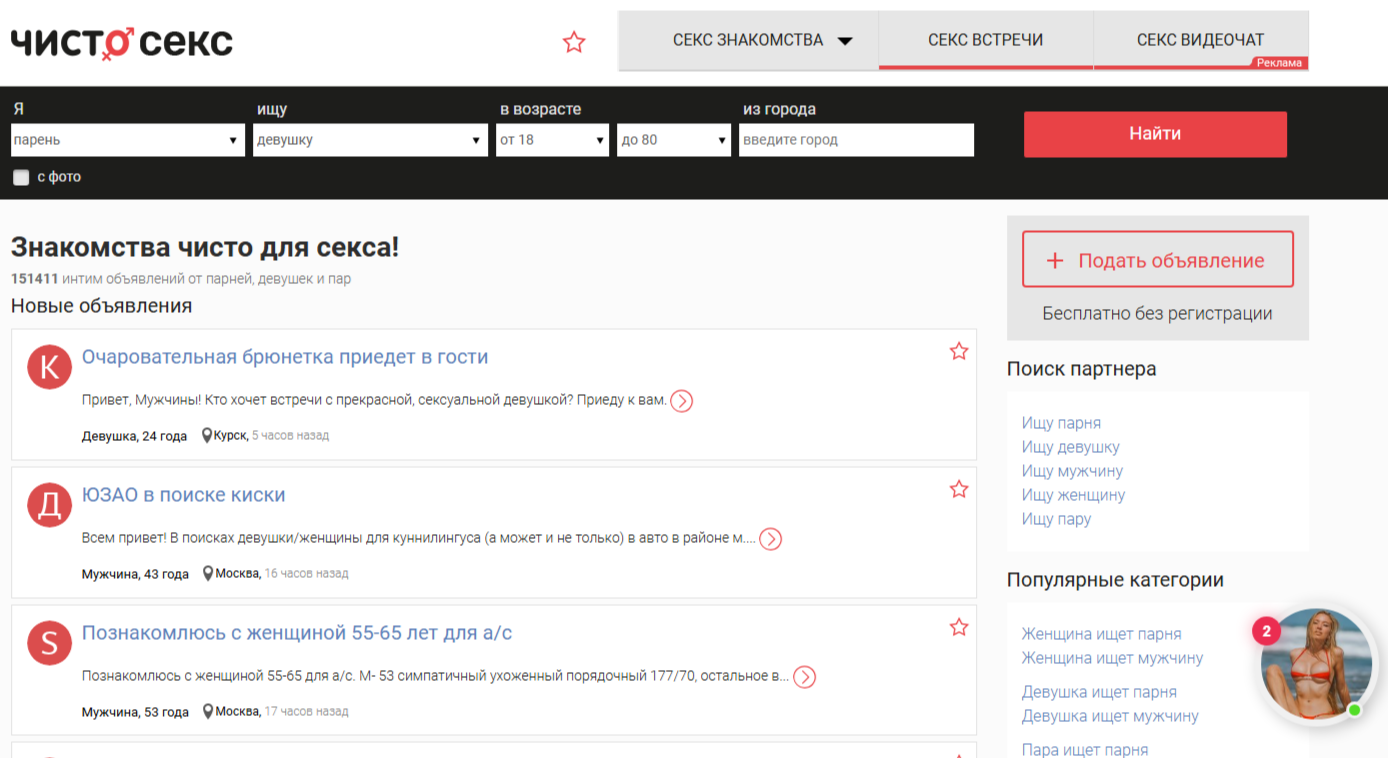Screen dimensions: 1388x758
Task: Expand the "до 80" maximum age dropdown
Action: (674, 140)
